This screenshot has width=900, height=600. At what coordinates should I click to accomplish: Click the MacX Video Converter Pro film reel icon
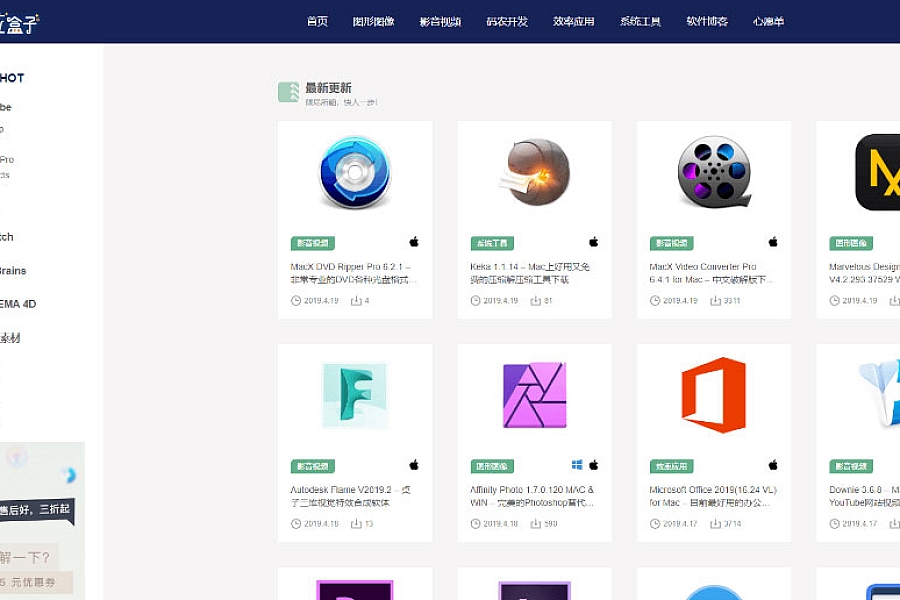[x=714, y=172]
